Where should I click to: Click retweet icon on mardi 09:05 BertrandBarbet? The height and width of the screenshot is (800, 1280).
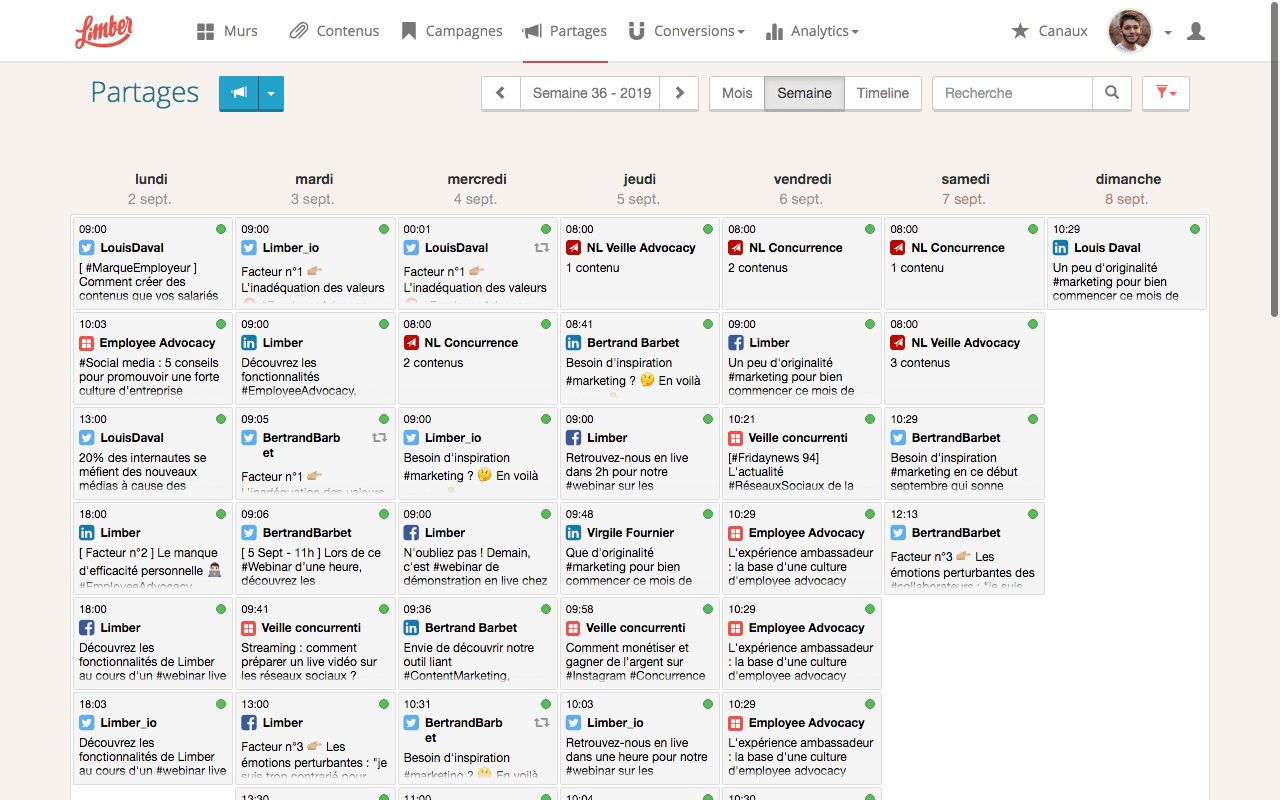tap(379, 438)
